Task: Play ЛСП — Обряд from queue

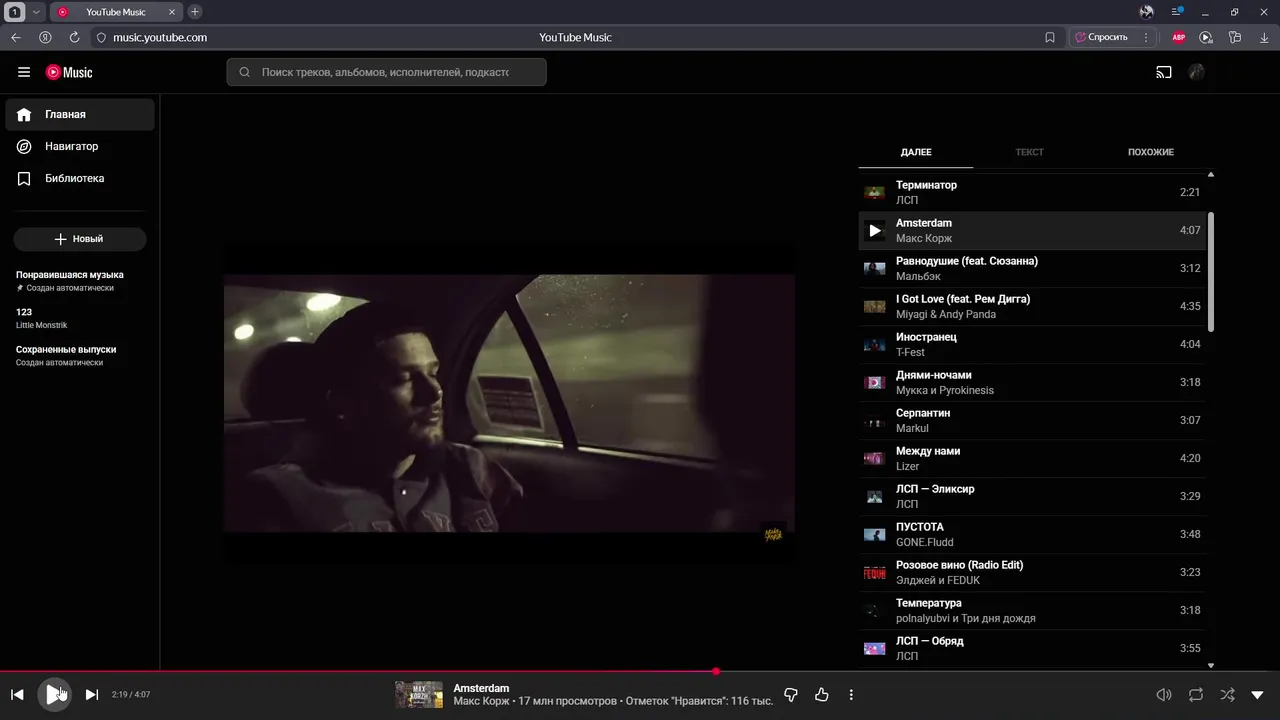Action: pyautogui.click(x=1033, y=648)
